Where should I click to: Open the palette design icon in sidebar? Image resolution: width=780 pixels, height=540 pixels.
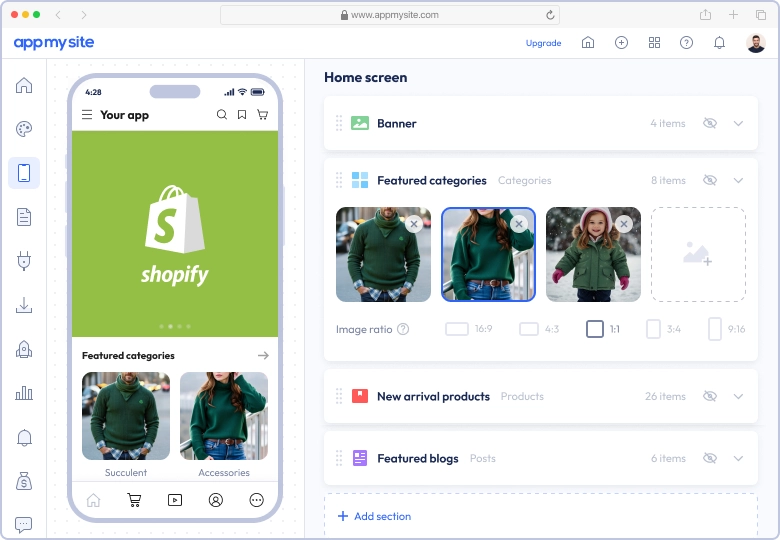(x=24, y=129)
